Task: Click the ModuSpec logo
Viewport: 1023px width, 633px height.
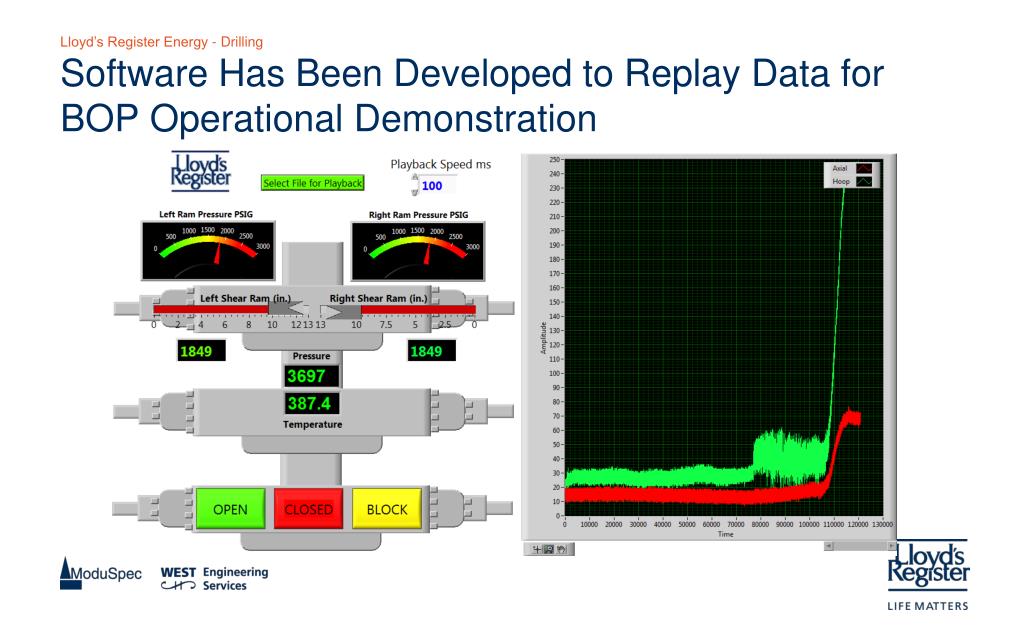Action: [100, 573]
